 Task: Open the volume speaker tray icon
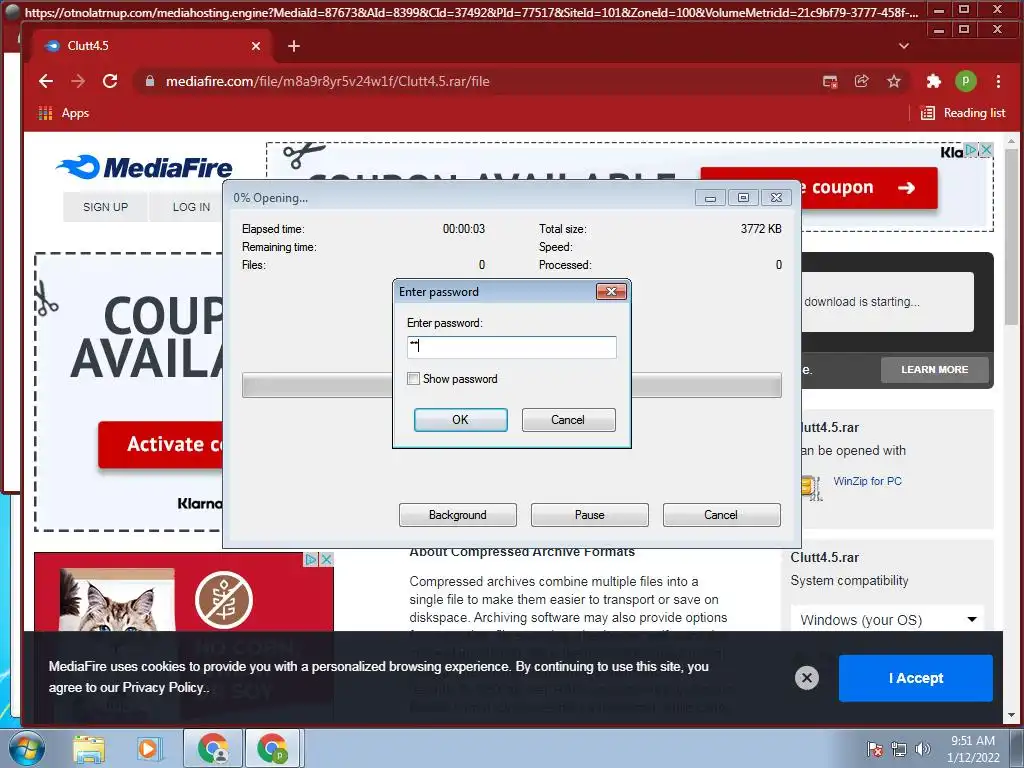tap(923, 748)
